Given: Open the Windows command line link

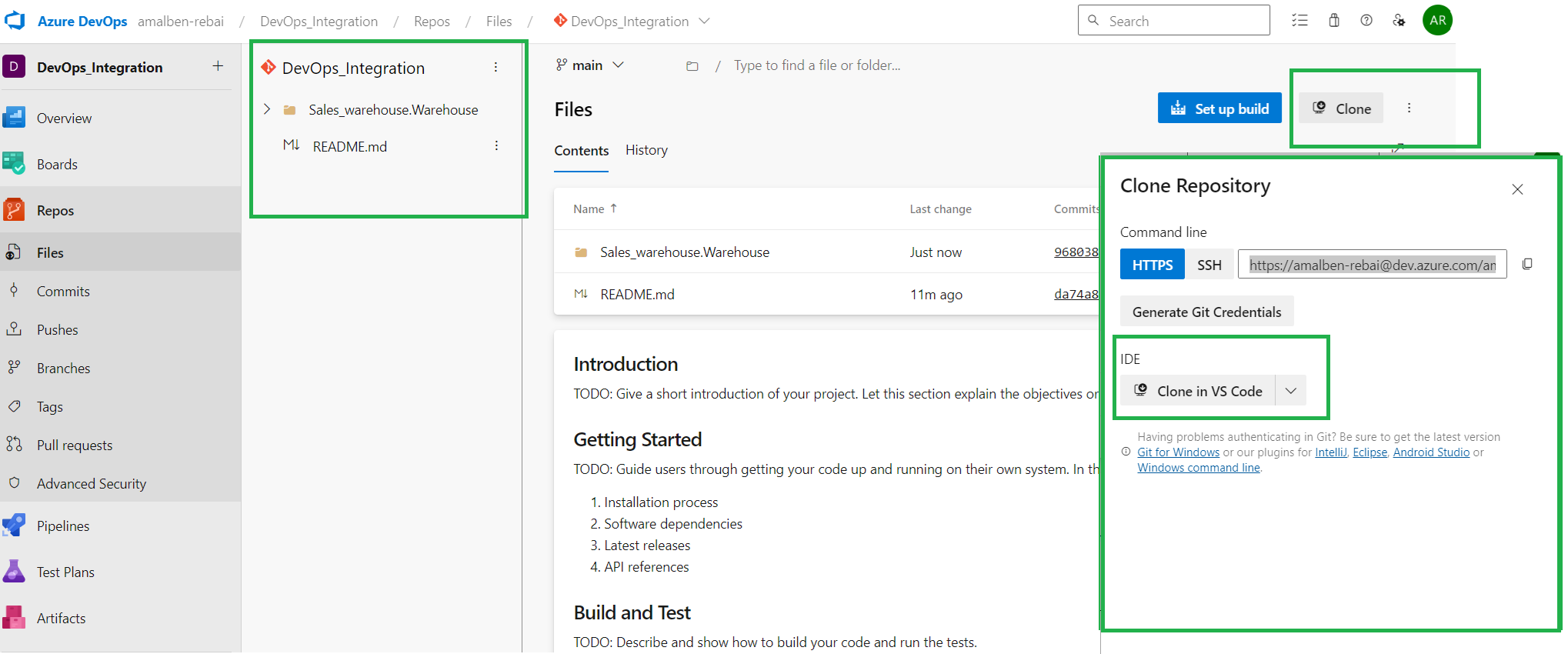Looking at the screenshot, I should (x=1199, y=468).
